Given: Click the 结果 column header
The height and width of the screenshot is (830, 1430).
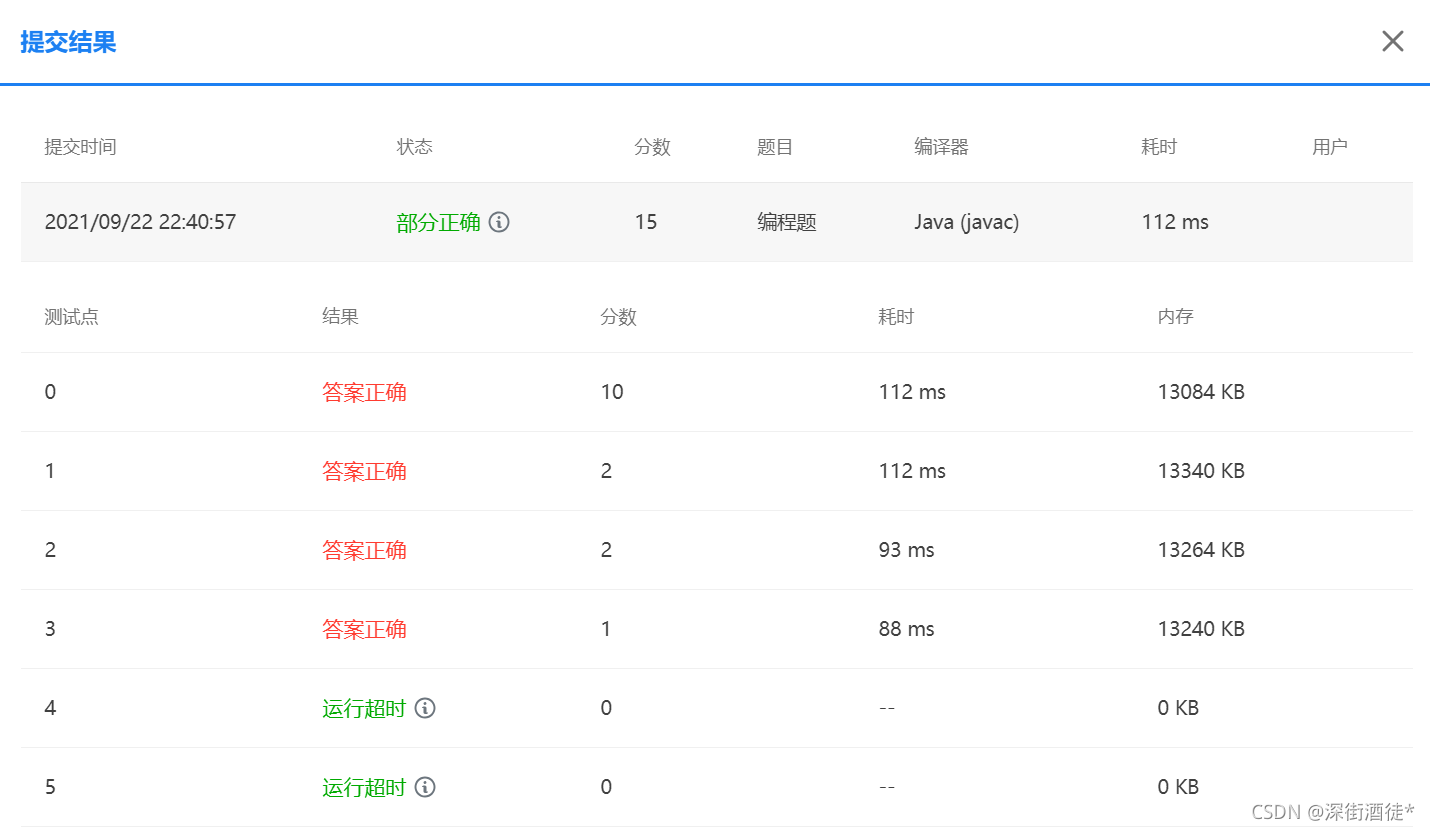Looking at the screenshot, I should [340, 317].
